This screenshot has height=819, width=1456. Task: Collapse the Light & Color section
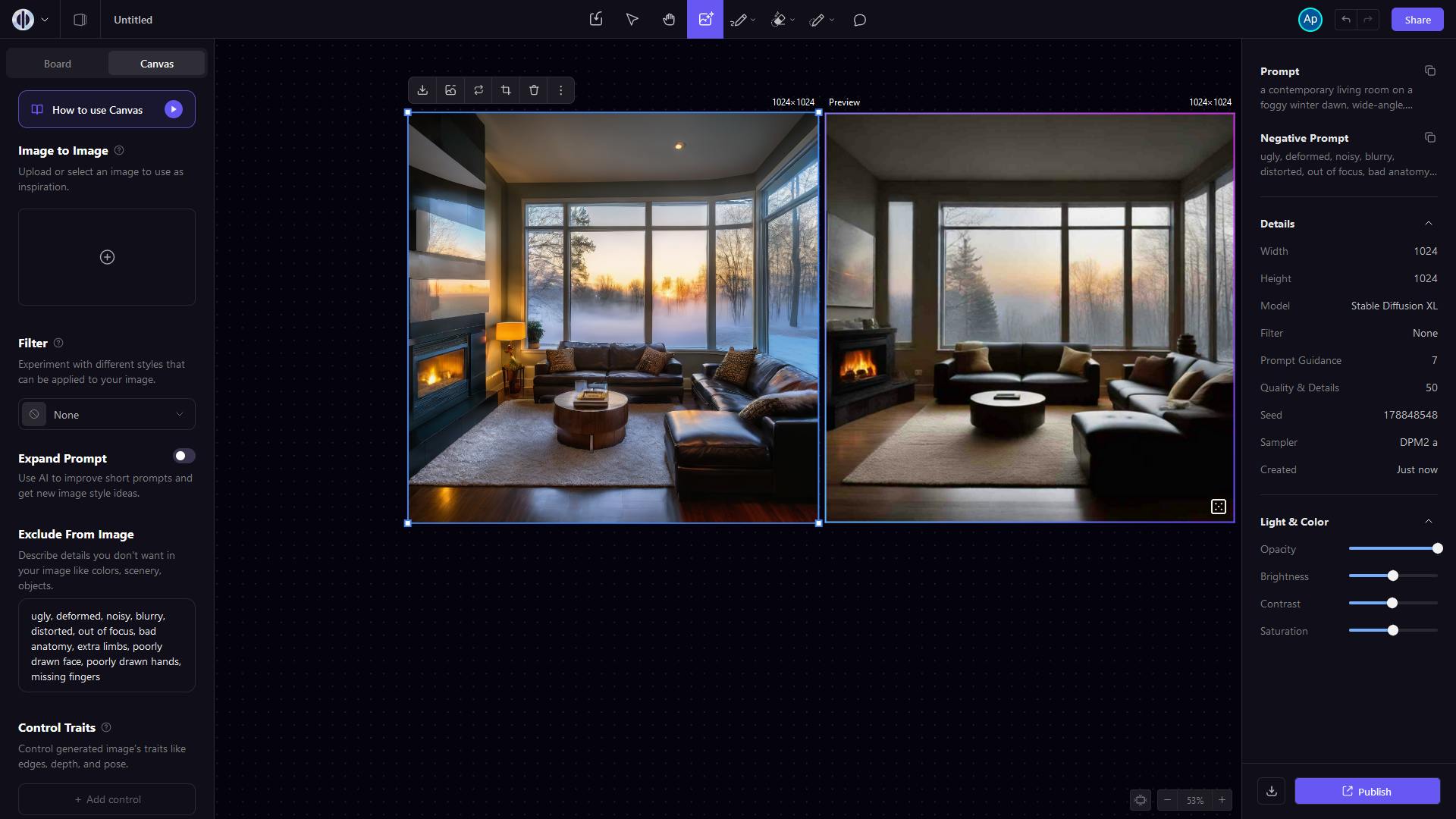pyautogui.click(x=1428, y=522)
